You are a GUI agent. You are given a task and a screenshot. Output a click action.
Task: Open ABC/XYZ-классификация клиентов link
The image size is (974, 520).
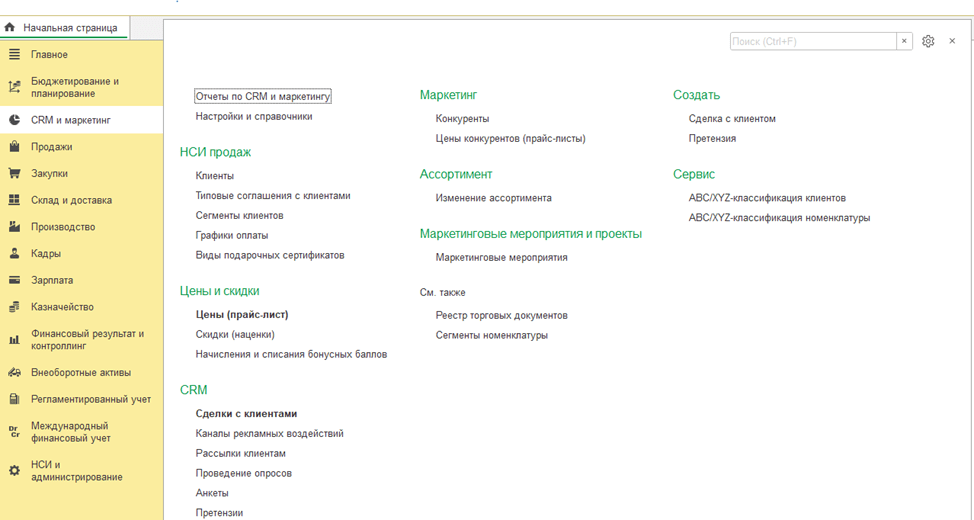[766, 198]
